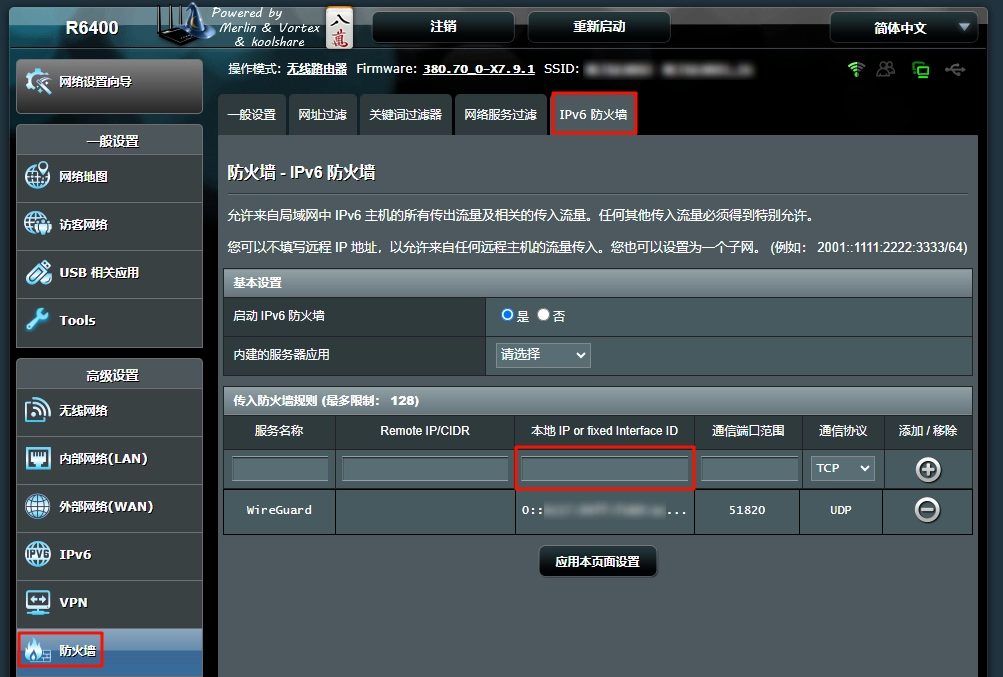
Task: Click the 本地 IP input field for the new rule
Action: [604, 469]
